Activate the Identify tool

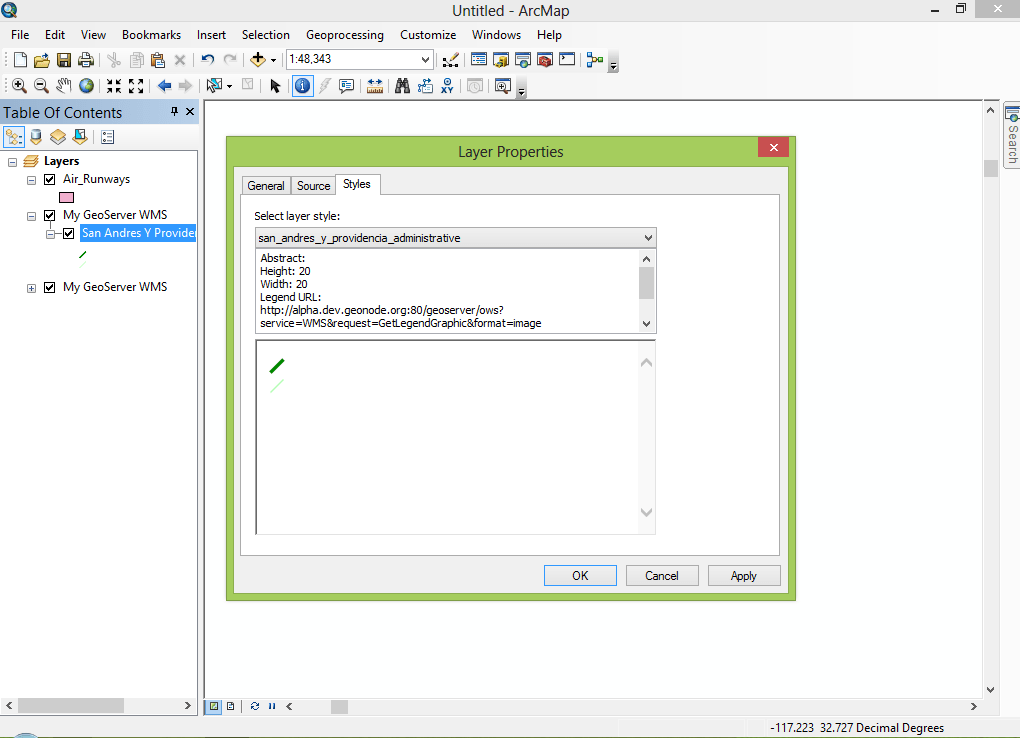302,86
